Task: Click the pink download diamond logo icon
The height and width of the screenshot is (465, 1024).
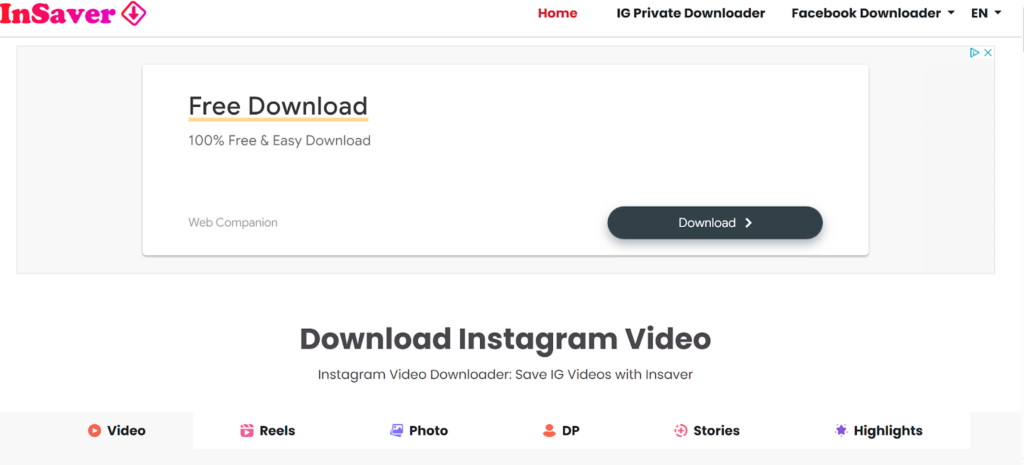Action: pyautogui.click(x=134, y=14)
